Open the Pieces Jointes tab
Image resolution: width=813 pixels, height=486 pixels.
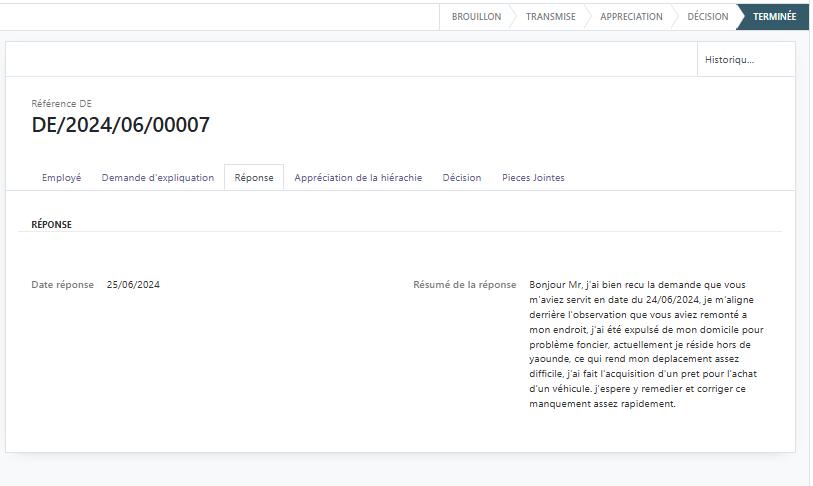tap(533, 177)
